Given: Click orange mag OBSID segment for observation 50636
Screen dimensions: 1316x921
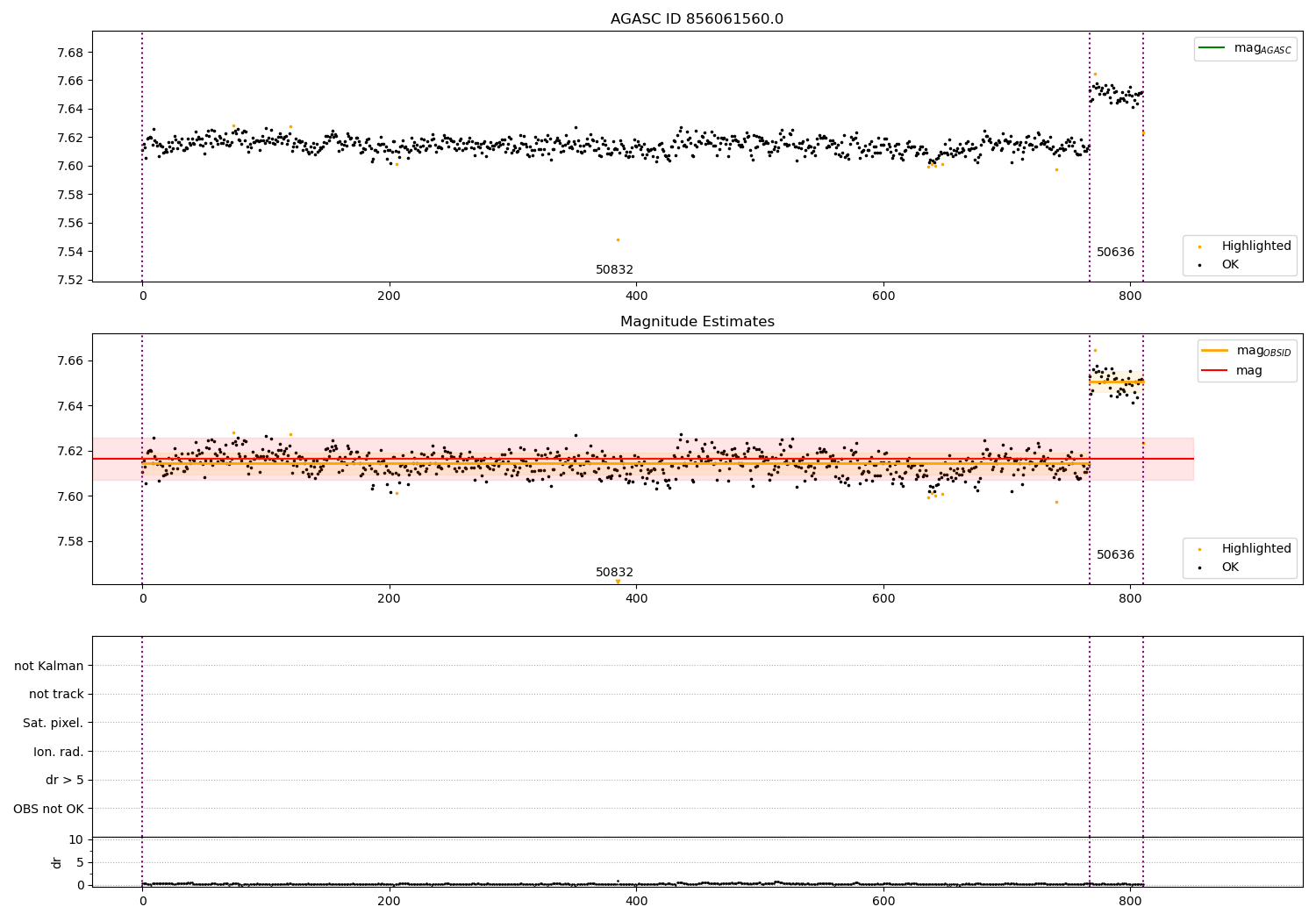Looking at the screenshot, I should pyautogui.click(x=1117, y=382).
